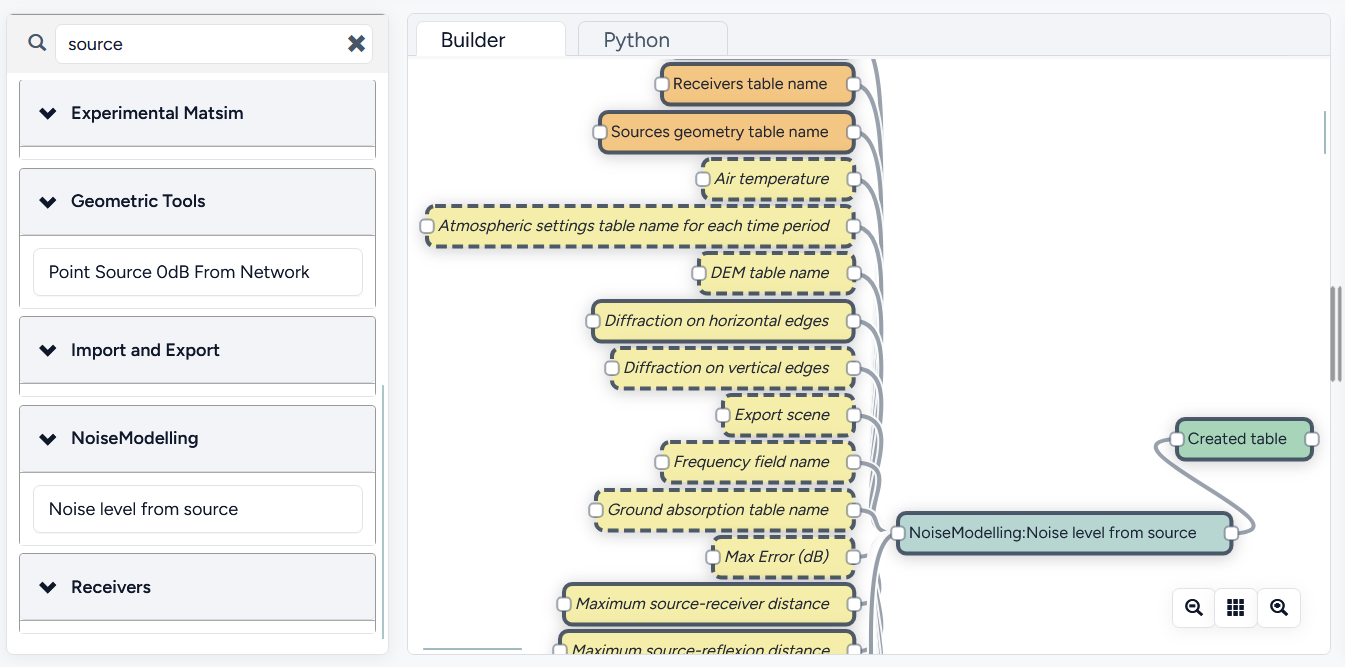Screen dimensions: 1345x667
Task: Click input port of Air temperature node
Action: point(703,180)
